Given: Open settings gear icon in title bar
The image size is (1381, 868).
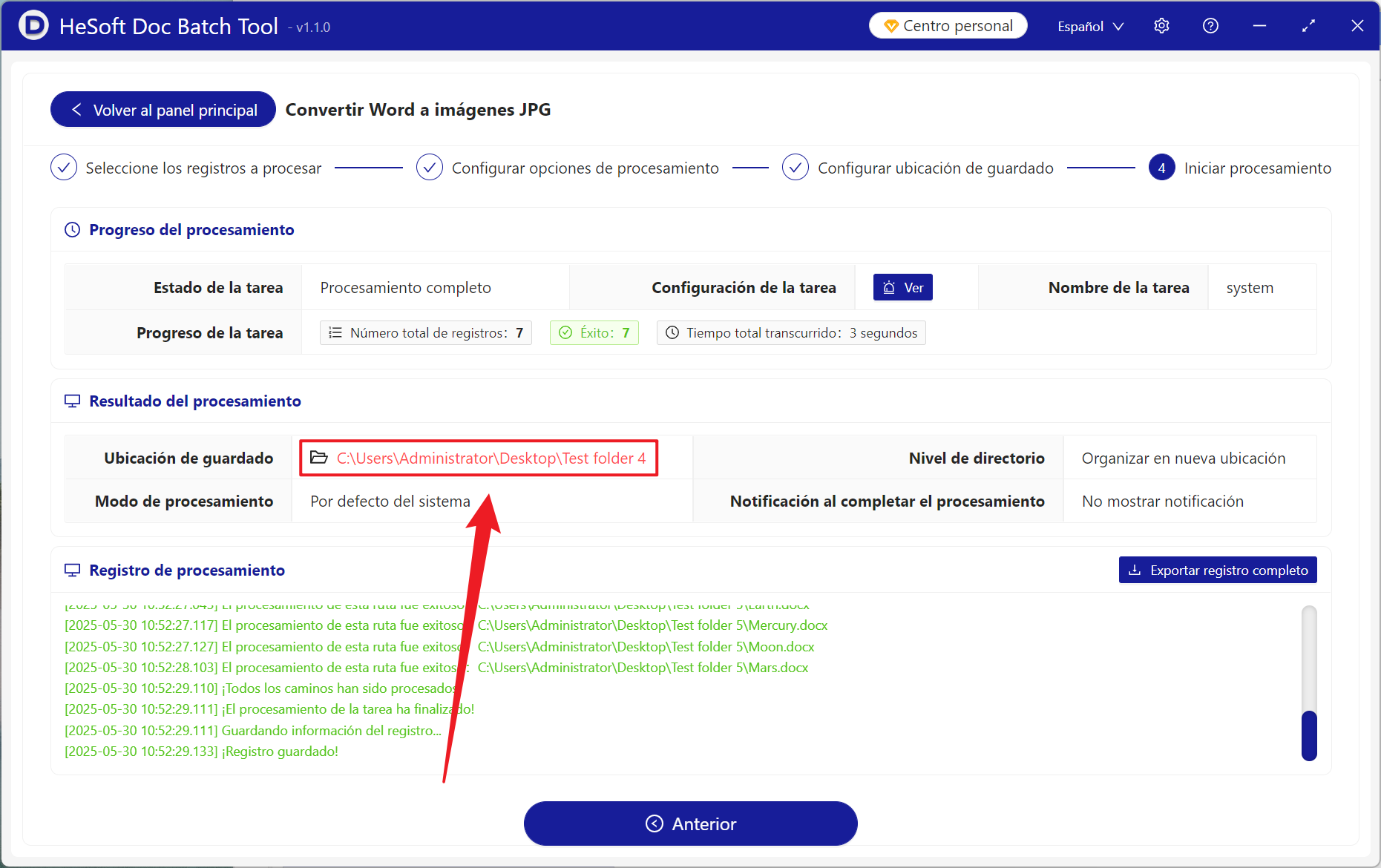Looking at the screenshot, I should point(1161,26).
